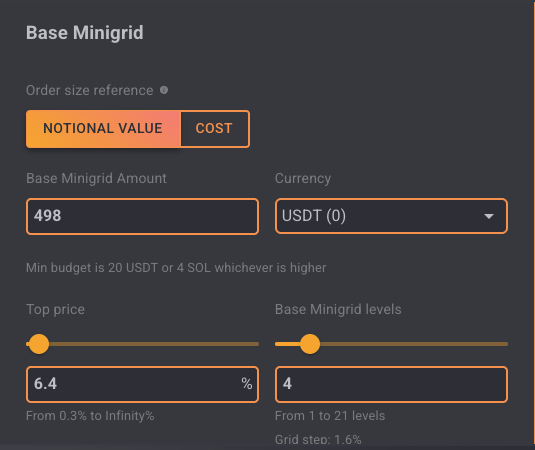Click the Currency dropdown arrow
The width and height of the screenshot is (535, 450).
tap(489, 216)
